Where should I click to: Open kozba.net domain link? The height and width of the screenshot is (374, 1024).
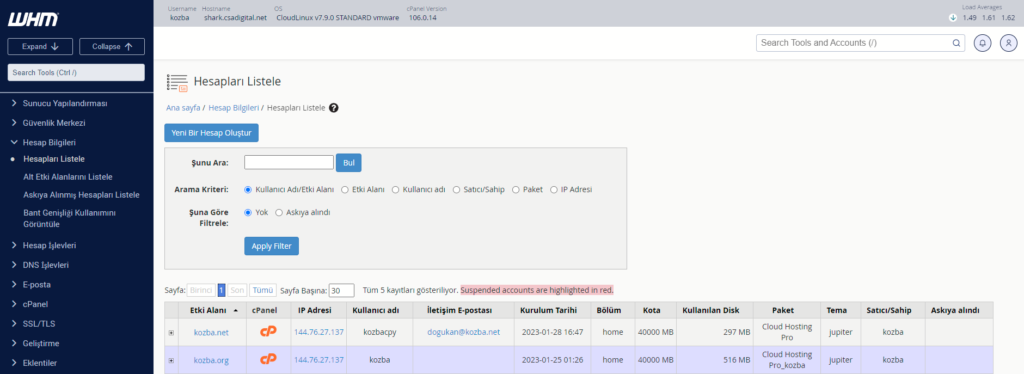[x=211, y=332]
